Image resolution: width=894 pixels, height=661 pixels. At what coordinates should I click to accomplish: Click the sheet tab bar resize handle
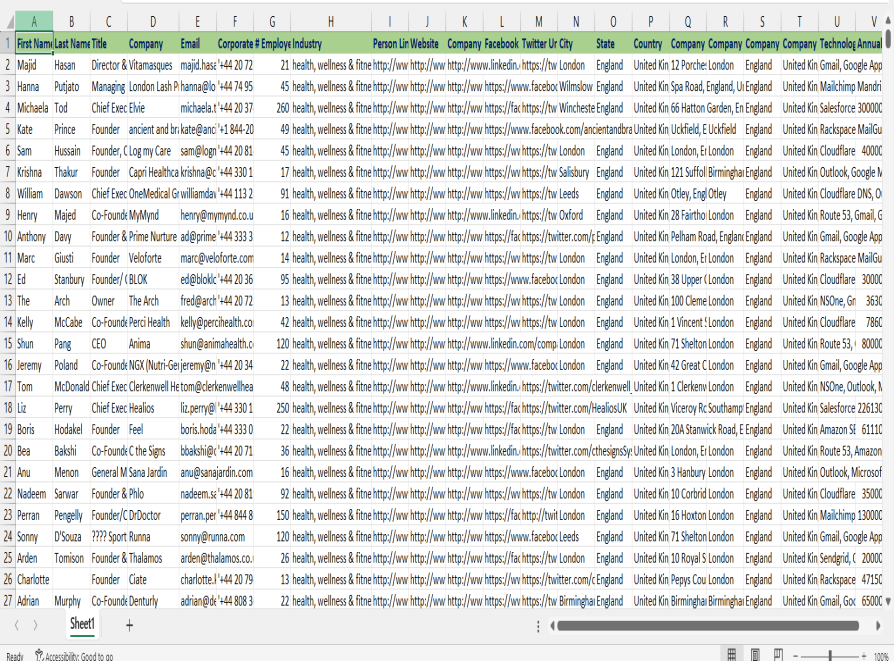pyautogui.click(x=539, y=625)
